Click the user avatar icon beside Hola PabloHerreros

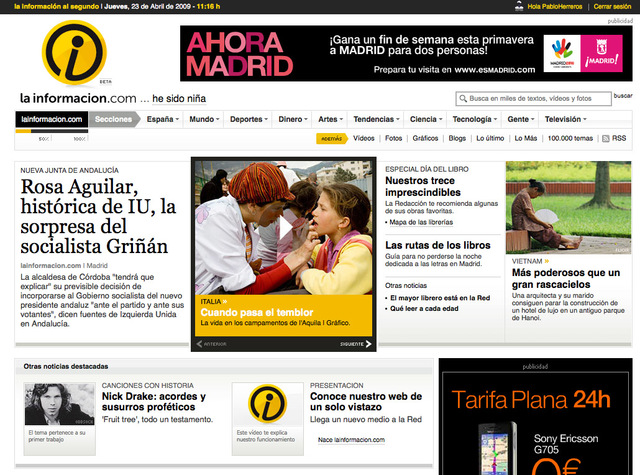tap(519, 6)
